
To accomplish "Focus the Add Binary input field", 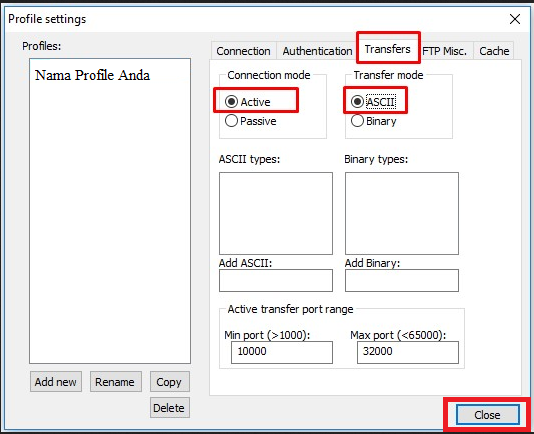I will 402,280.
